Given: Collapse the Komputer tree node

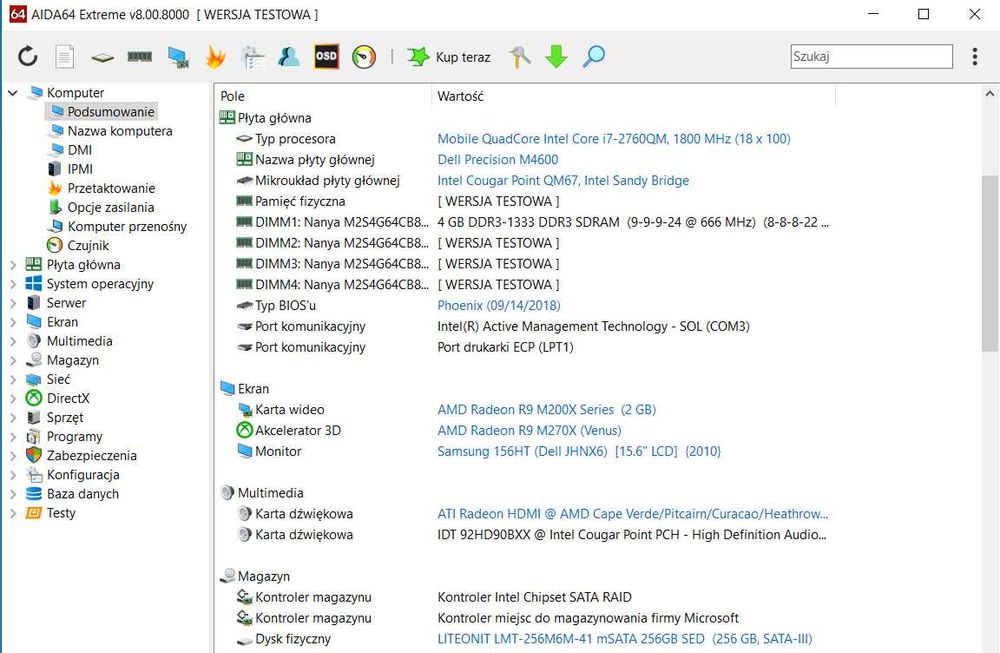Looking at the screenshot, I should 12,92.
